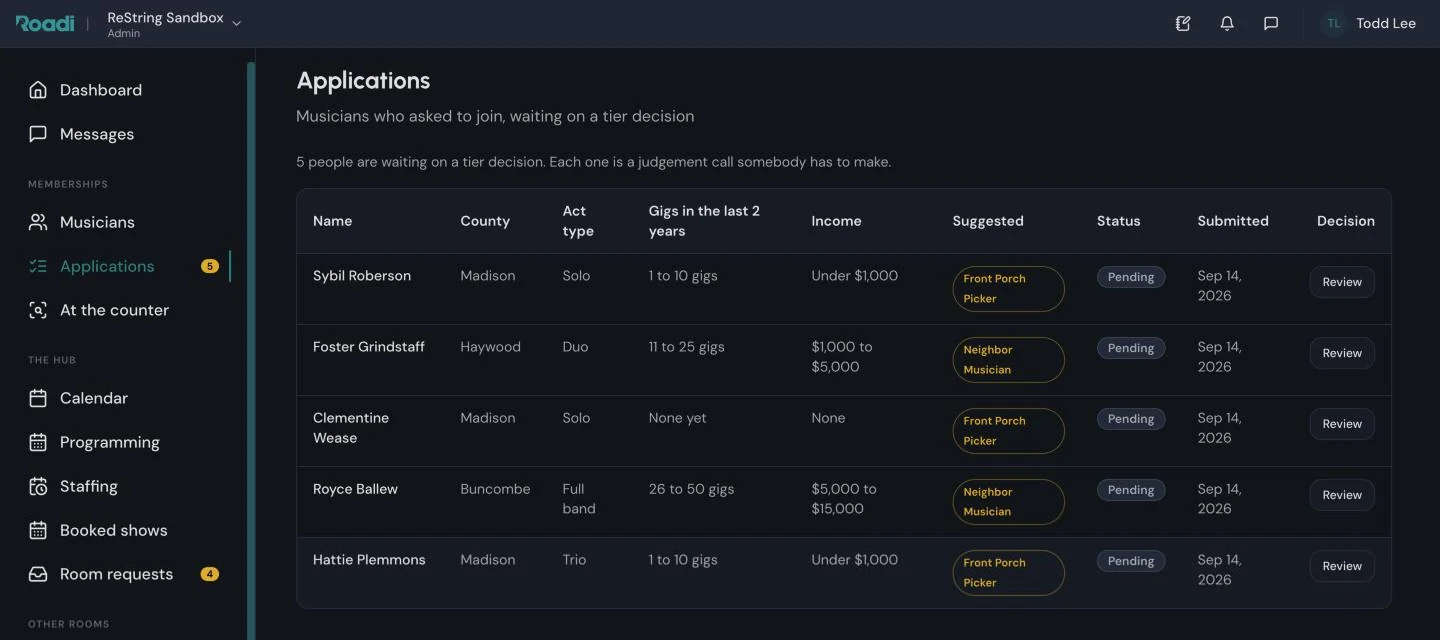Review Foster Grindstaff's application
Viewport: 1440px width, 640px height.
(x=1342, y=353)
